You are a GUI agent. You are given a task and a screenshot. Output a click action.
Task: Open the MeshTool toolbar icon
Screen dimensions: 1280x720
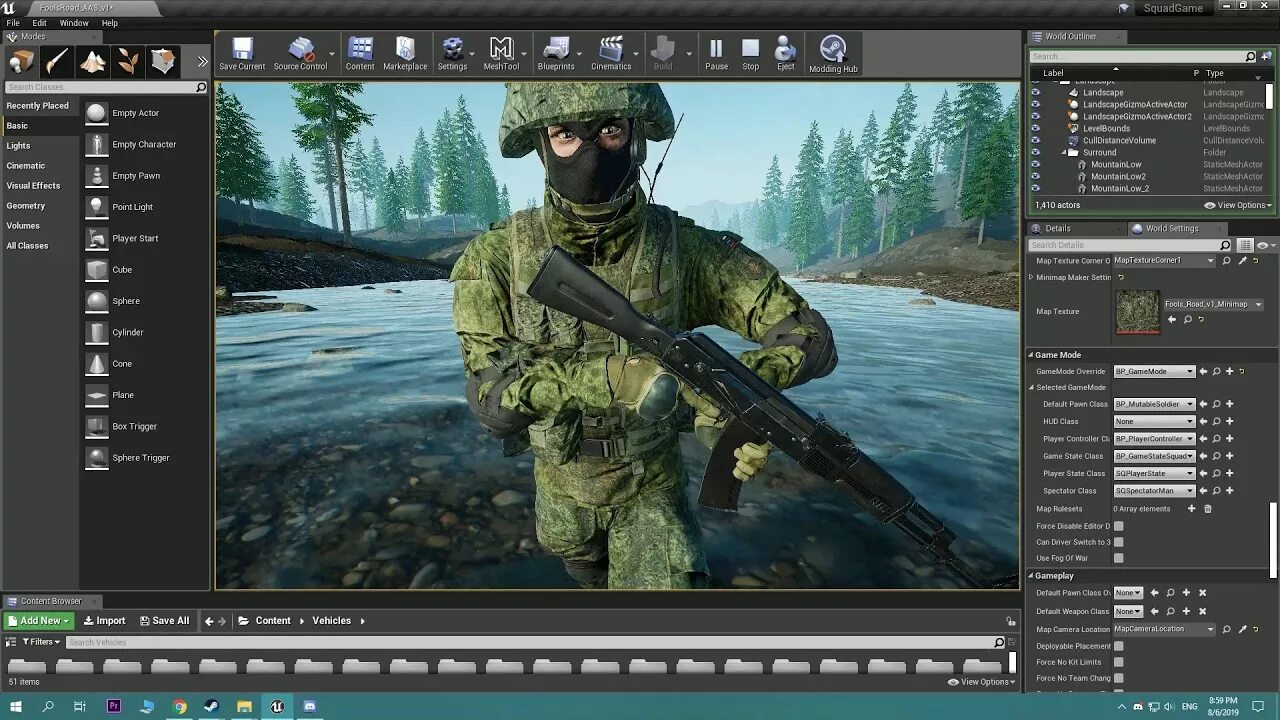point(501,54)
